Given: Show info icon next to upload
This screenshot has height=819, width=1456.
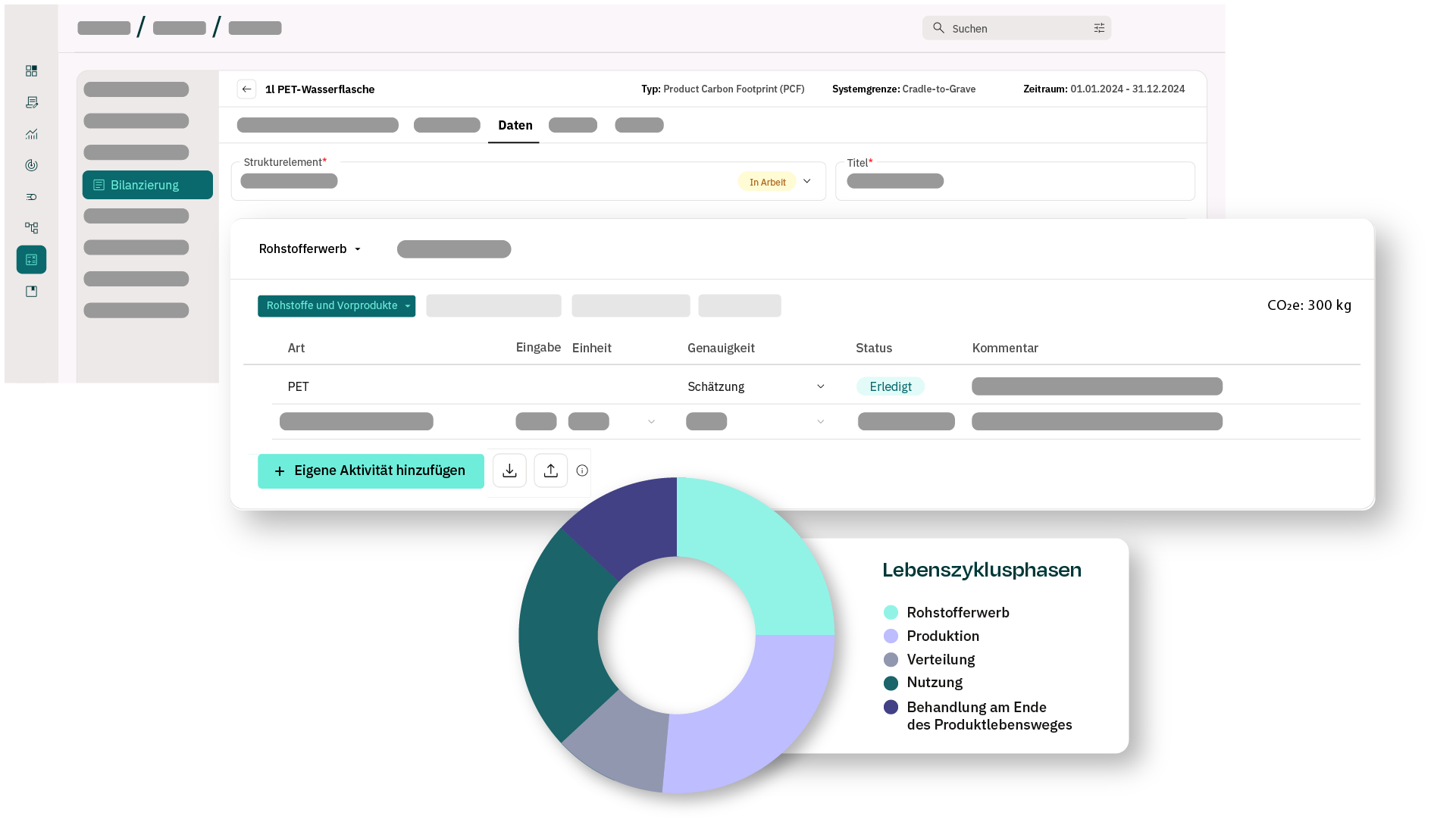Looking at the screenshot, I should pos(582,470).
